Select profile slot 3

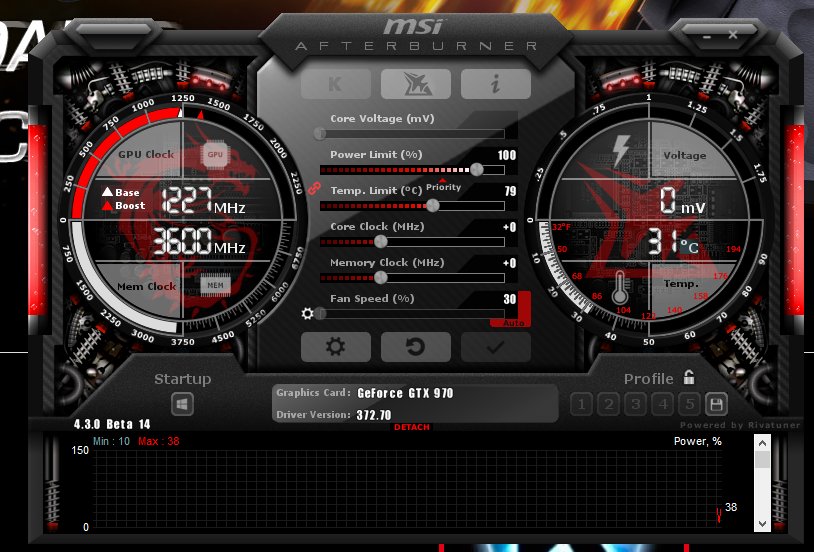[635, 404]
